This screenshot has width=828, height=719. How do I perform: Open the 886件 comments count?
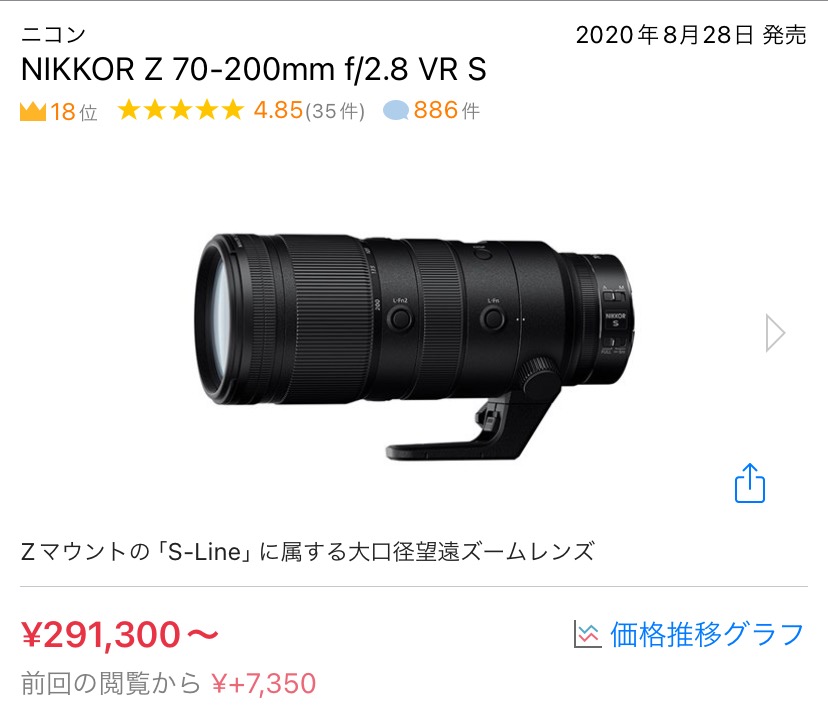(x=446, y=111)
